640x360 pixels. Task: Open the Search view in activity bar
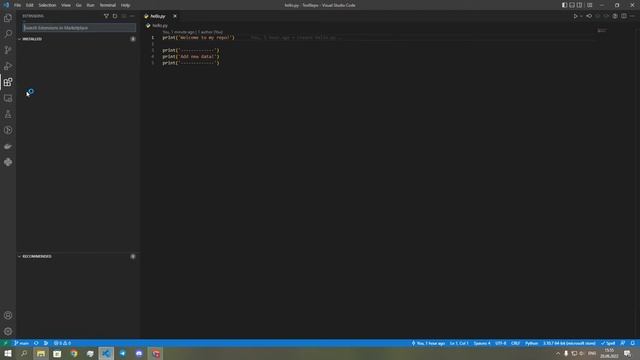coord(8,34)
